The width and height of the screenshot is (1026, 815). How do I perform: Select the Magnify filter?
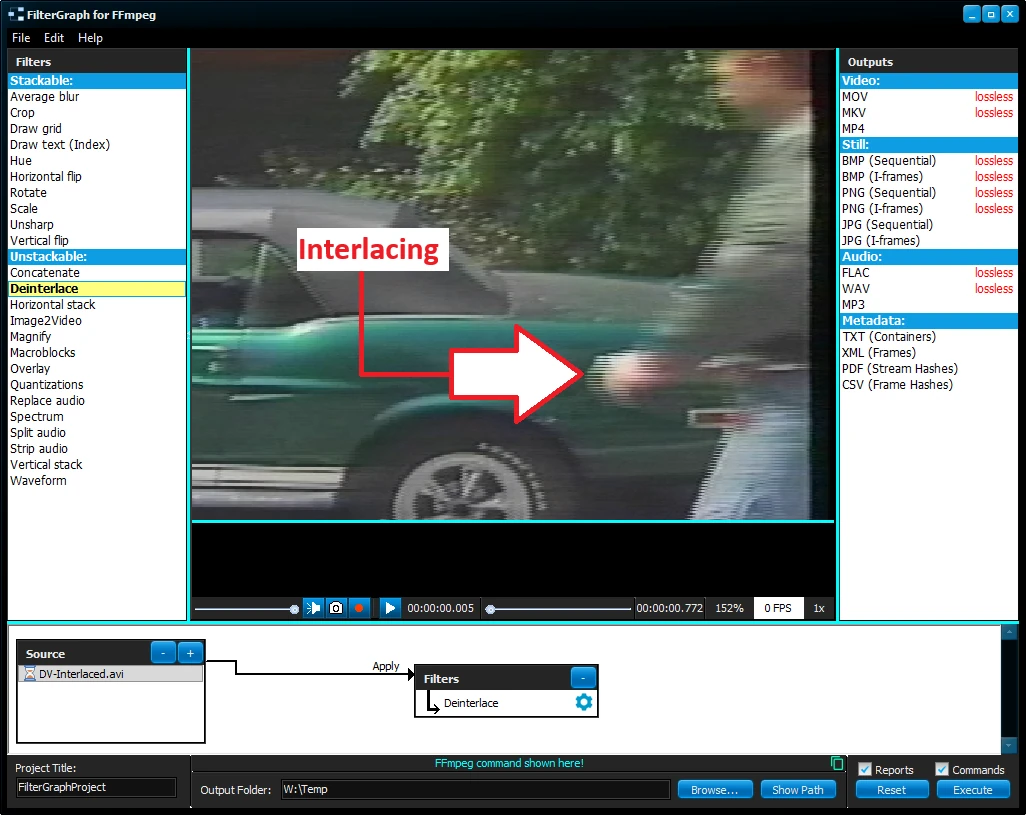(97, 337)
